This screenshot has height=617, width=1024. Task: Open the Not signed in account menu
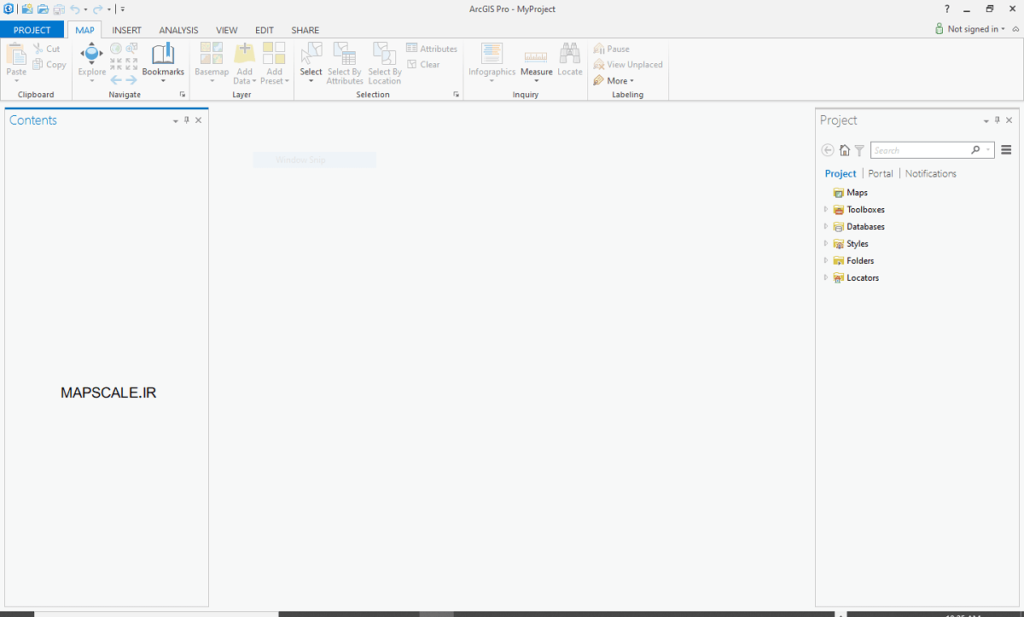[974, 29]
